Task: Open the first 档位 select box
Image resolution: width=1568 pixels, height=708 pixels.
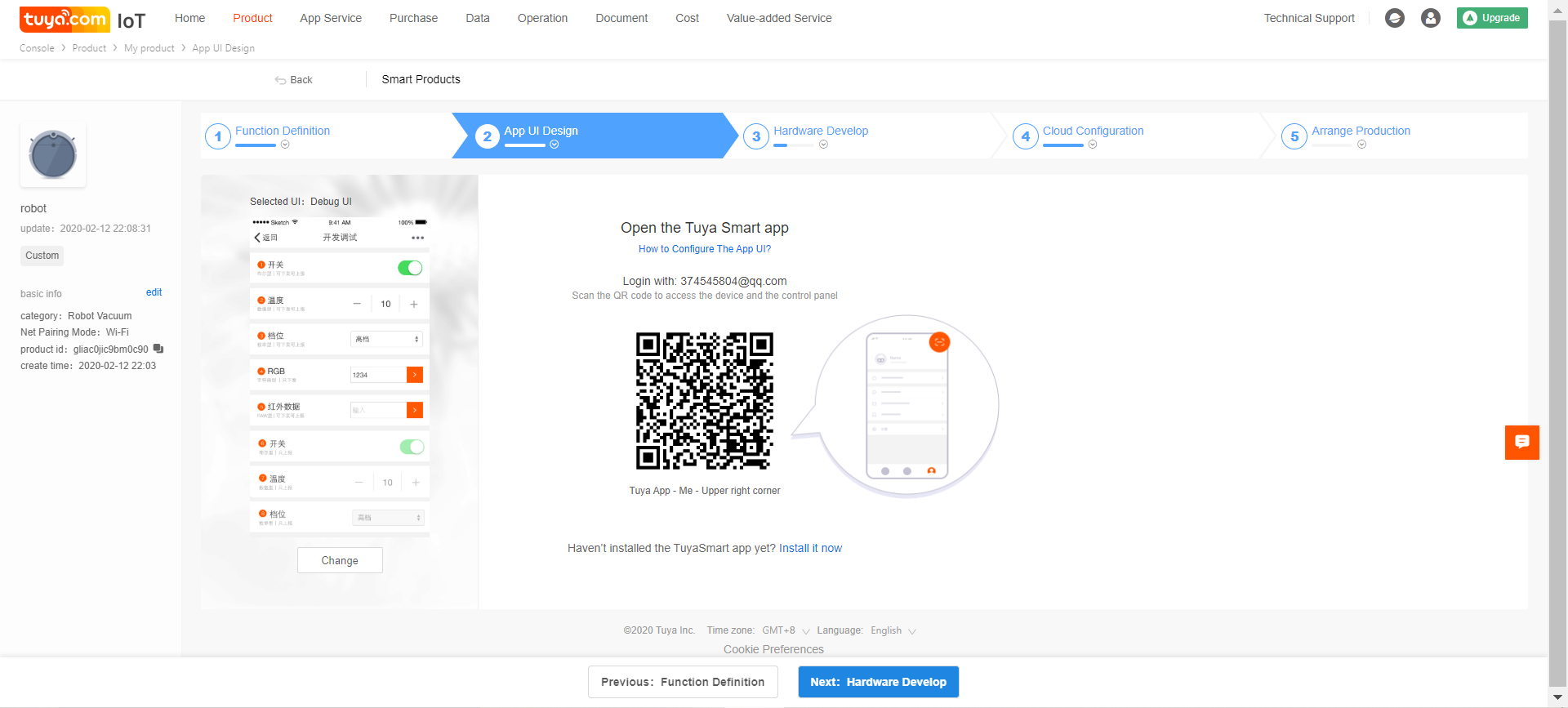Action: click(386, 339)
